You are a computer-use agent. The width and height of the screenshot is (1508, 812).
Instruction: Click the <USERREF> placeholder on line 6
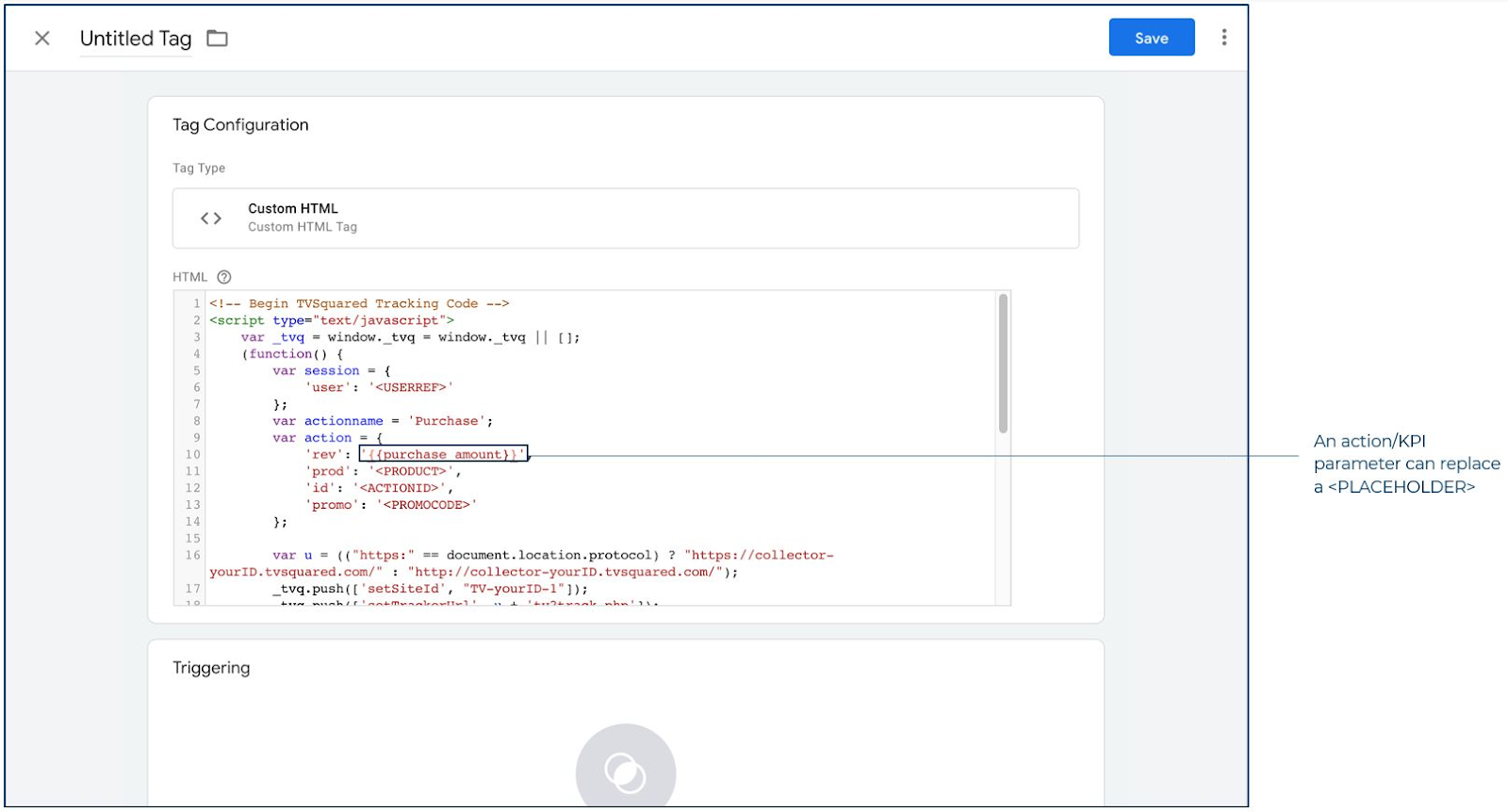pos(411,387)
